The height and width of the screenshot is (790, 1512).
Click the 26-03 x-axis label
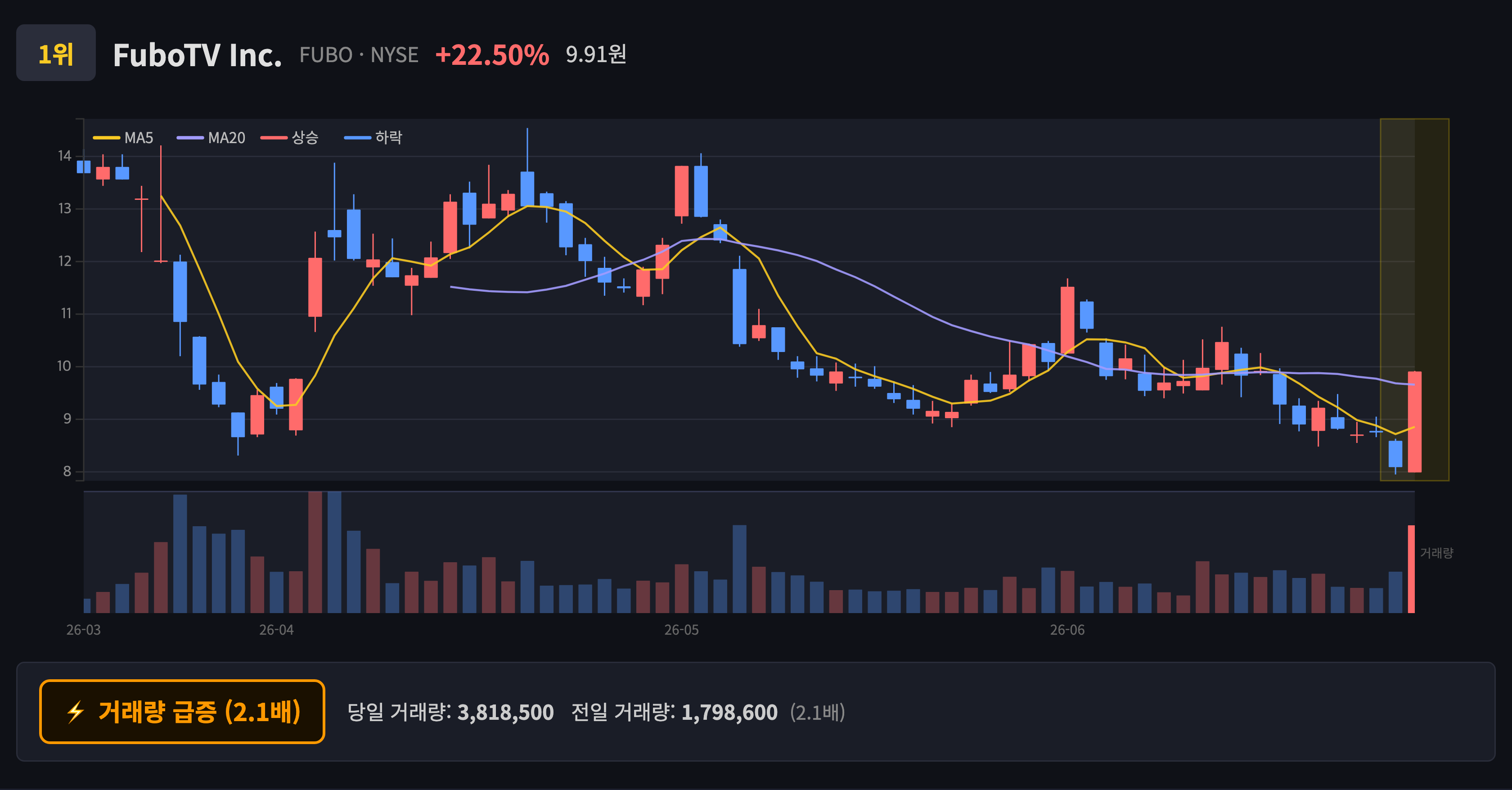coord(83,630)
